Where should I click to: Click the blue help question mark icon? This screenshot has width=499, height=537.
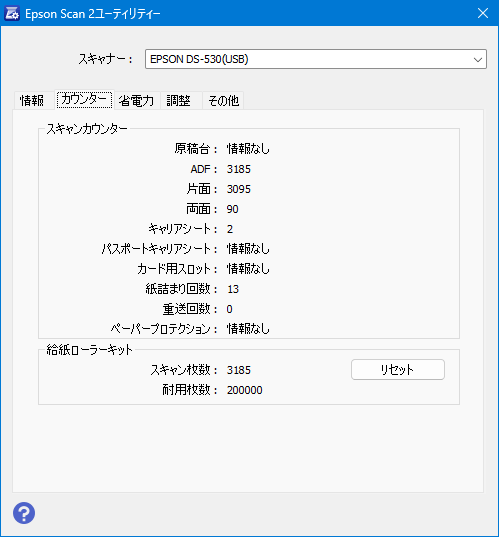[24, 513]
